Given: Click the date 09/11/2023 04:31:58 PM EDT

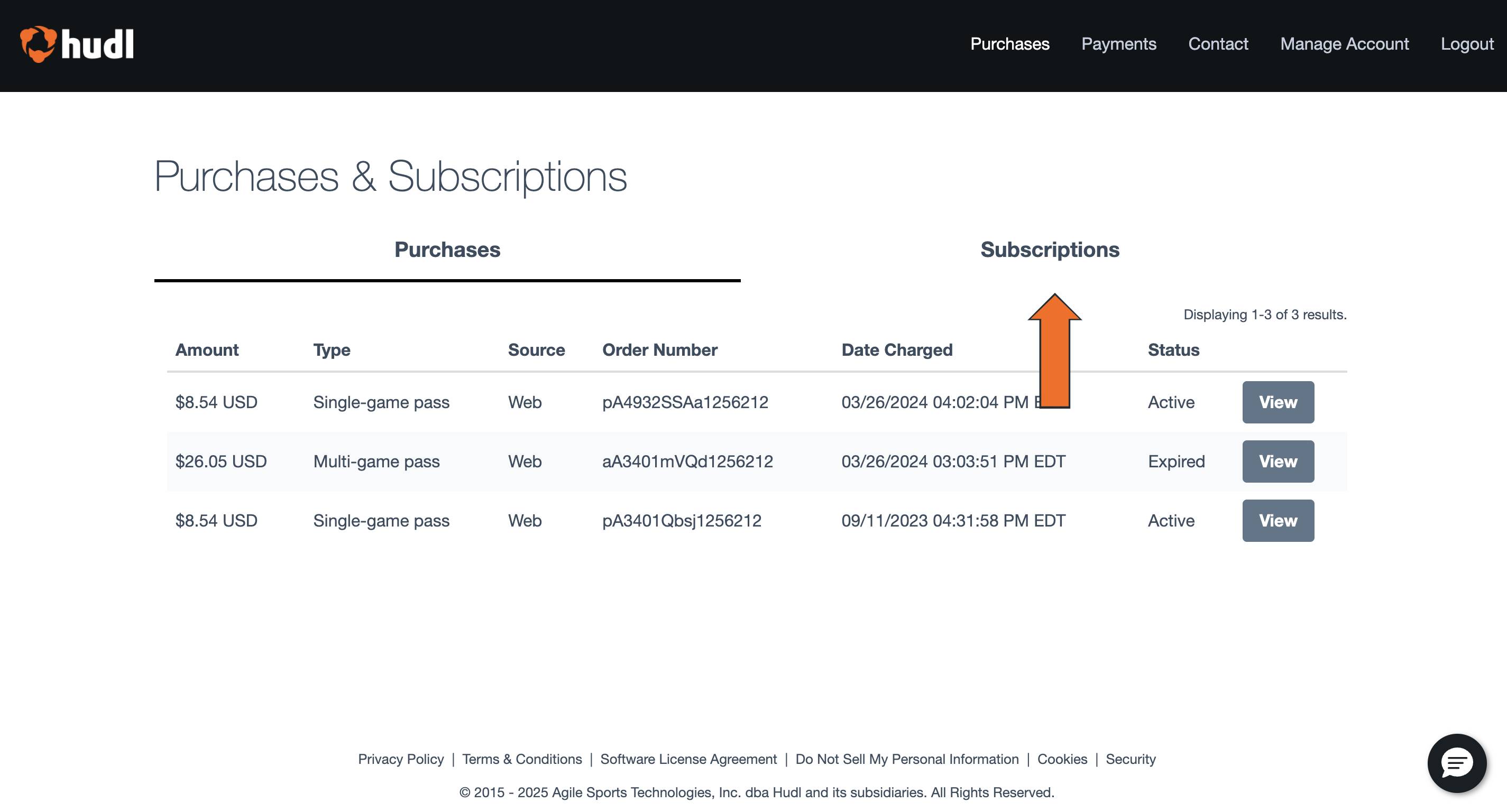Looking at the screenshot, I should [953, 521].
